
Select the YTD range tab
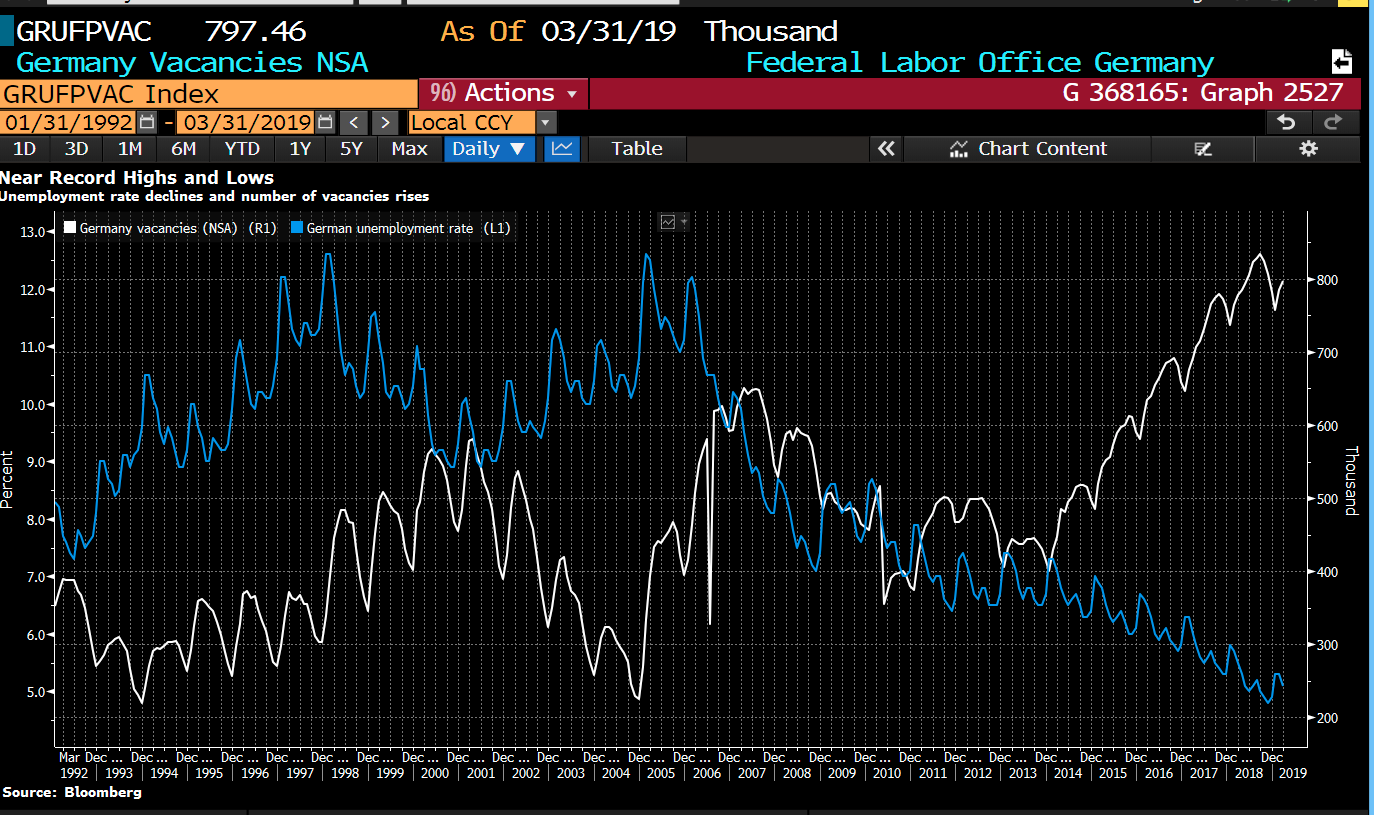click(242, 149)
